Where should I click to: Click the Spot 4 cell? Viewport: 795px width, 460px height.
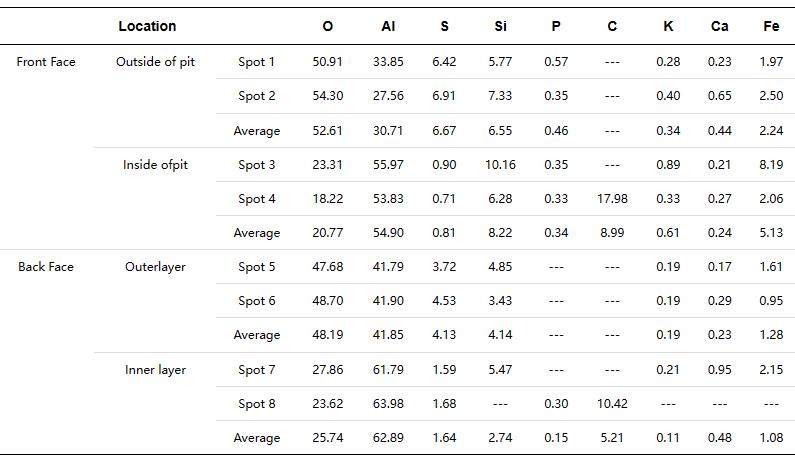point(257,199)
